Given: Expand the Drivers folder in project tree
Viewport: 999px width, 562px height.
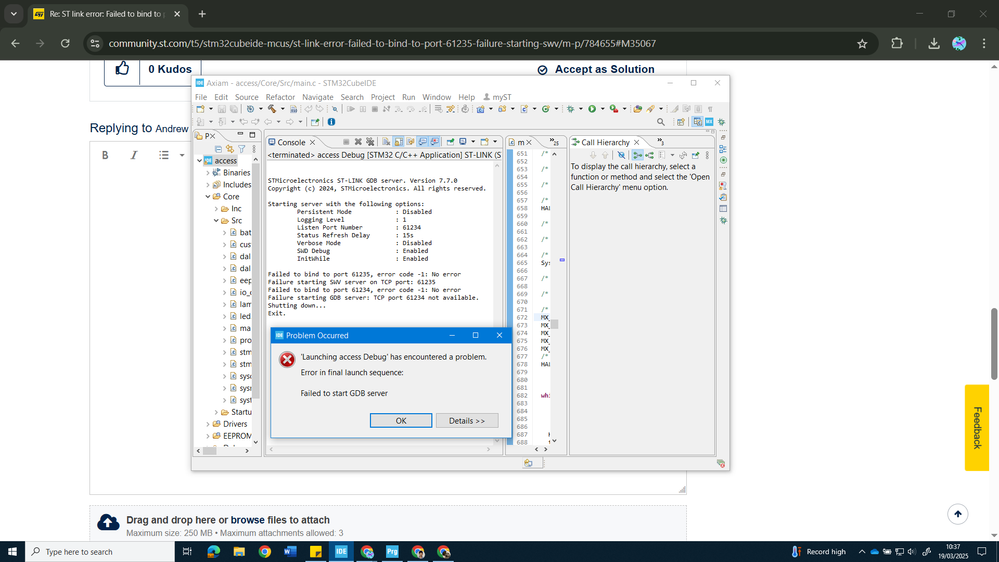Looking at the screenshot, I should click(208, 424).
